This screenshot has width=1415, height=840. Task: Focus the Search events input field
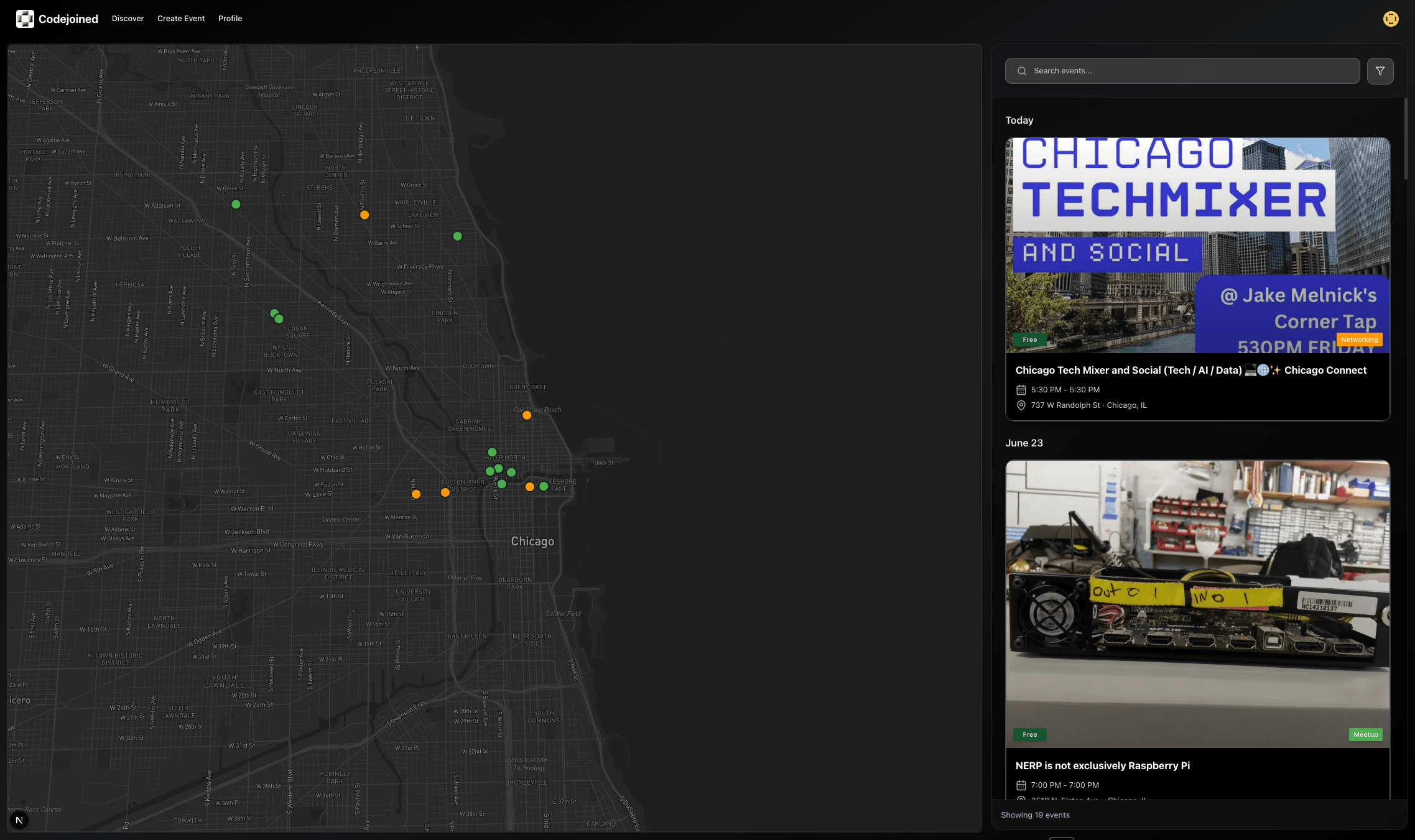pos(1182,71)
